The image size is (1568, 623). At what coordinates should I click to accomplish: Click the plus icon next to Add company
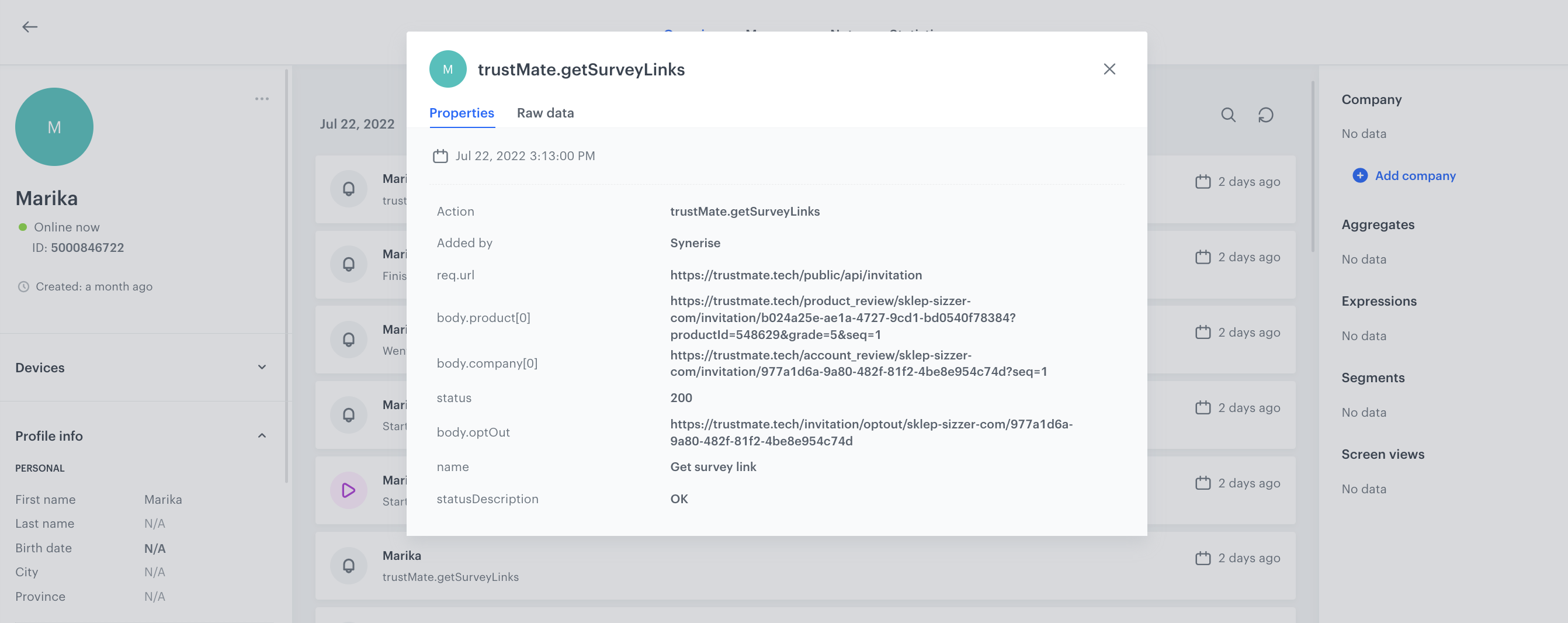1359,175
